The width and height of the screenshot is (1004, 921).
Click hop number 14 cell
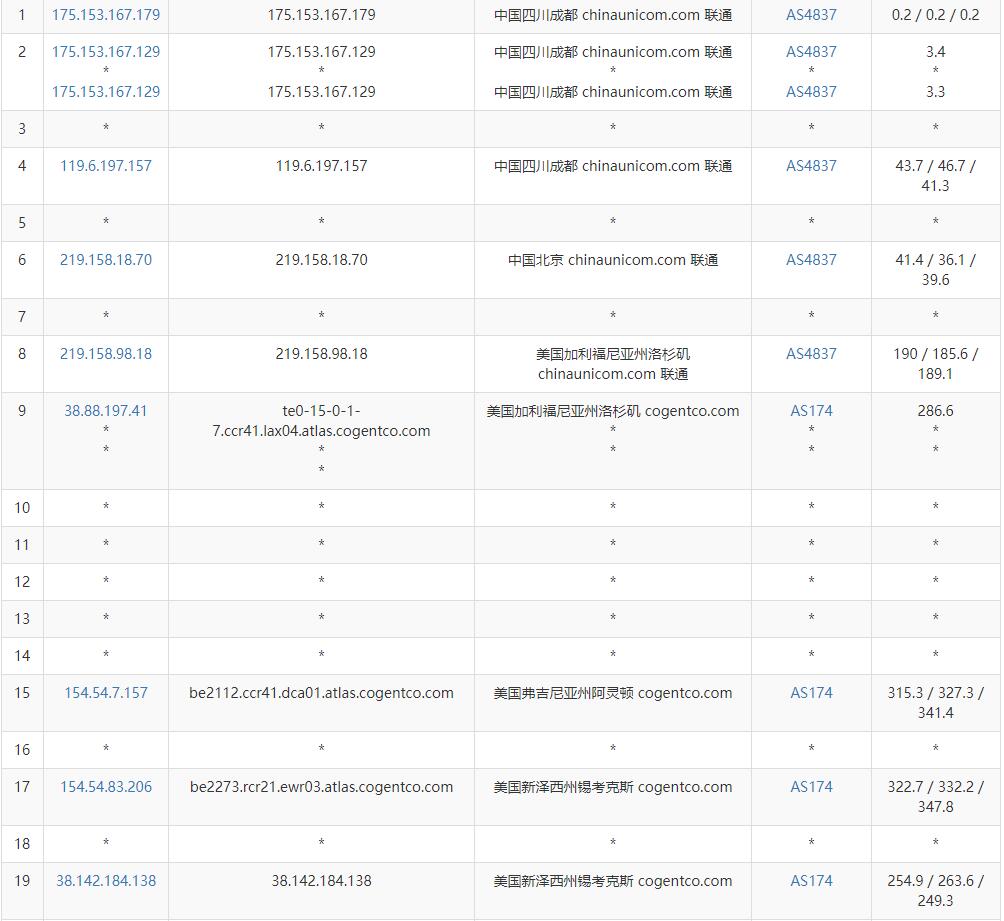pos(22,656)
